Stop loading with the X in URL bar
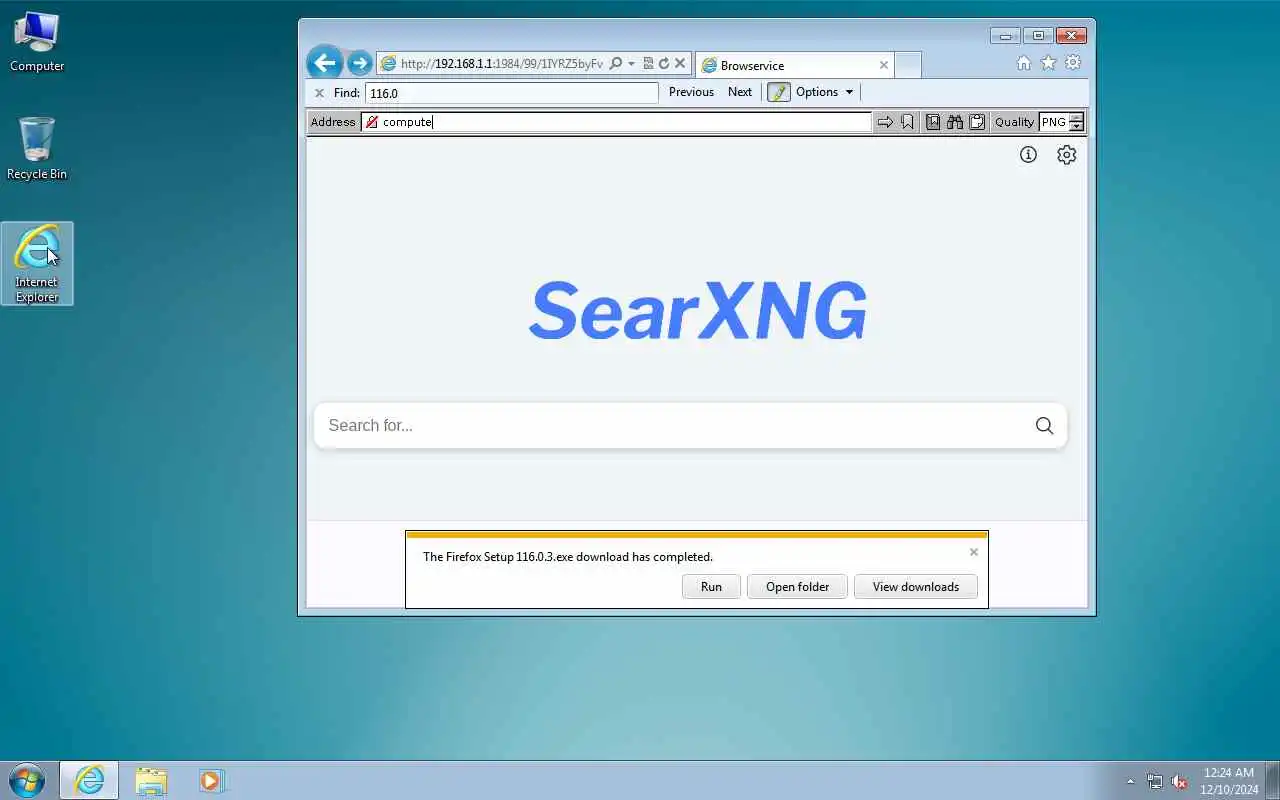 [x=680, y=63]
